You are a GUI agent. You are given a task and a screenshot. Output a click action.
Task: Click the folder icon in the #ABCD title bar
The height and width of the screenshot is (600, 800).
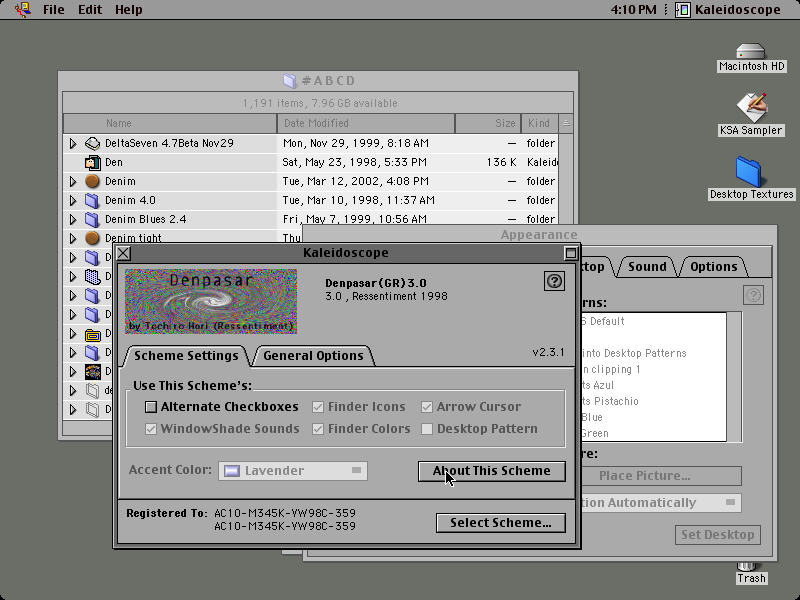[x=290, y=81]
